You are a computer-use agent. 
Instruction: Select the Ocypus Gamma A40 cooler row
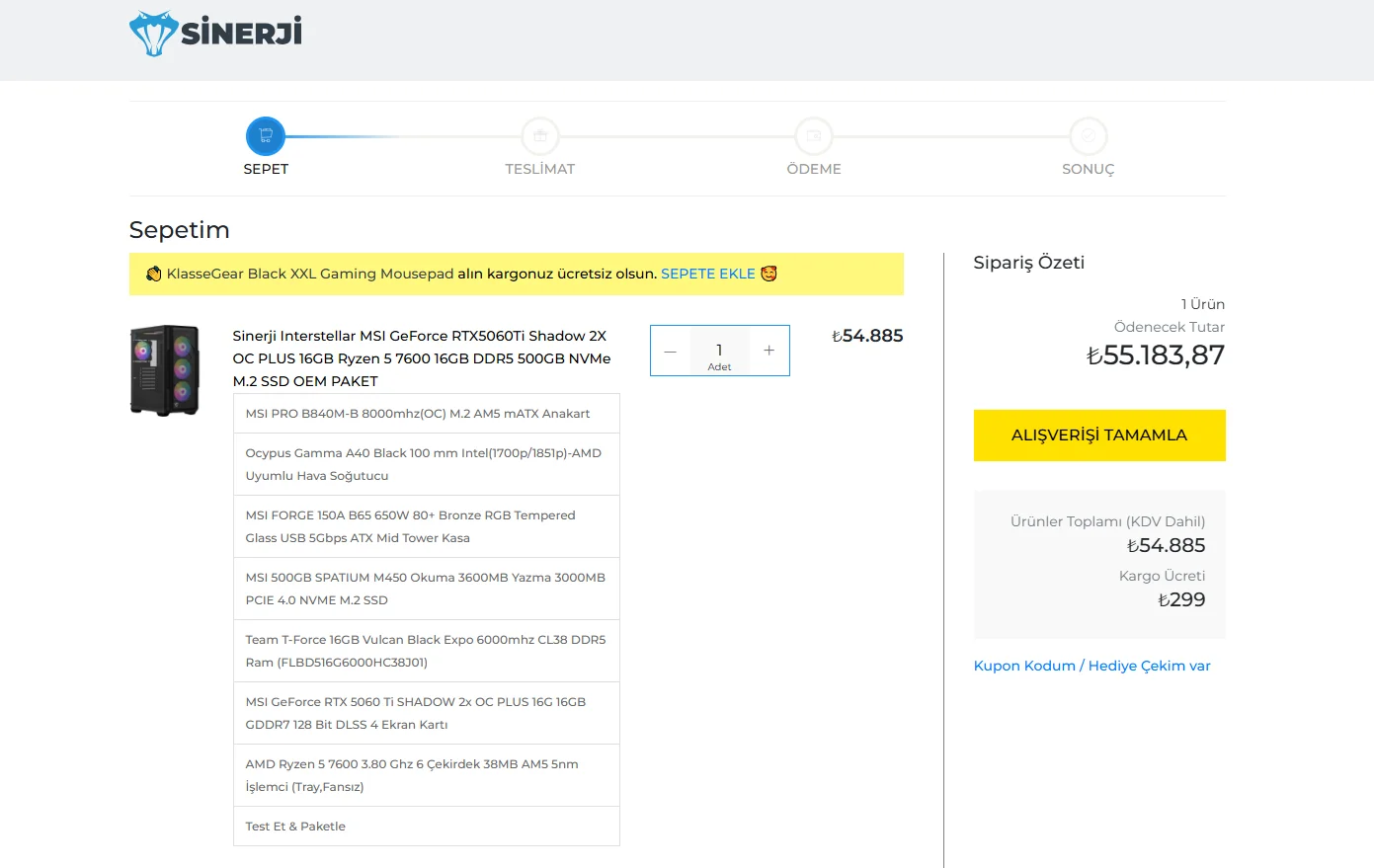(427, 464)
